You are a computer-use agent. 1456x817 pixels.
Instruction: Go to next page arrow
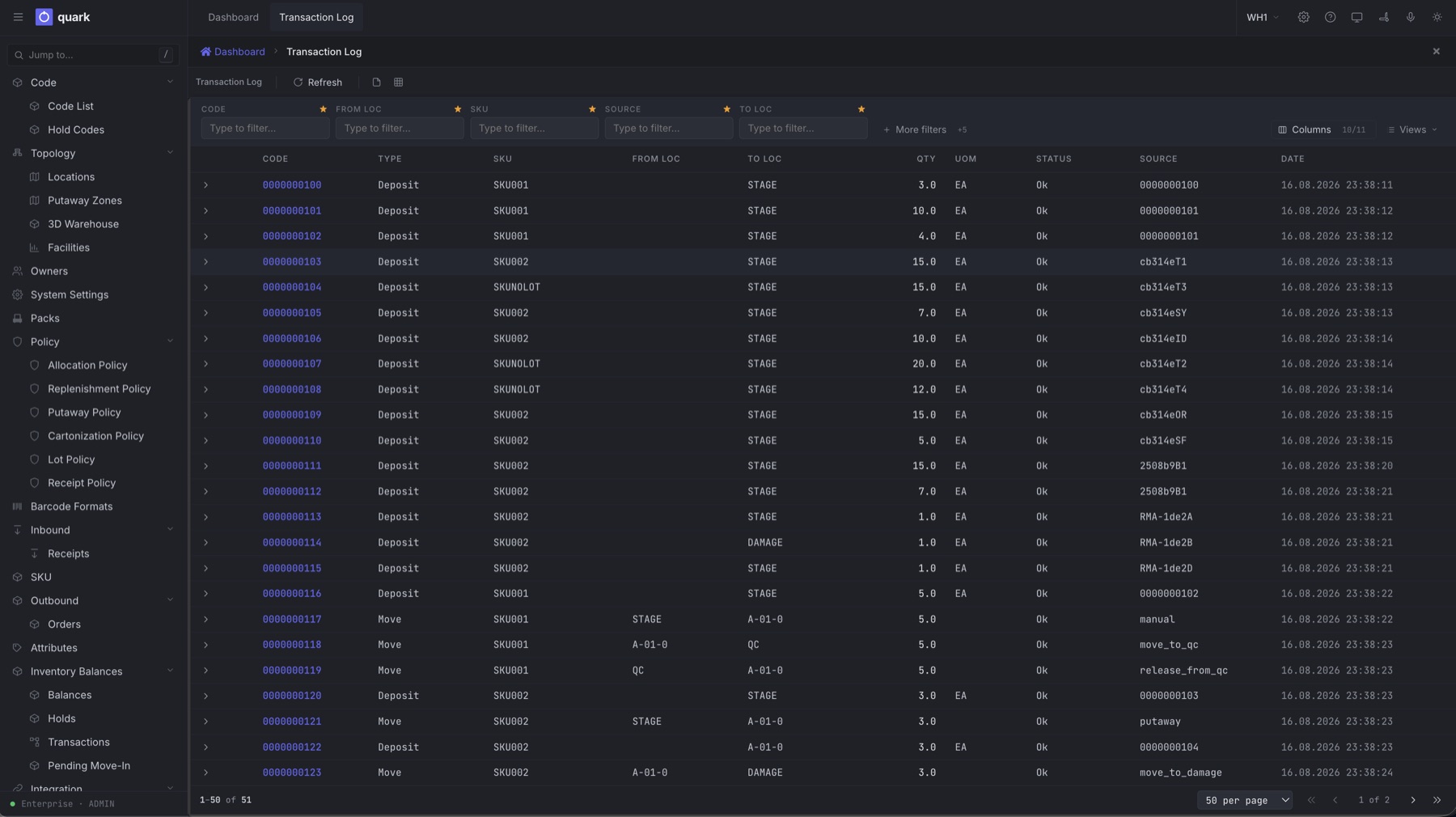(x=1413, y=800)
